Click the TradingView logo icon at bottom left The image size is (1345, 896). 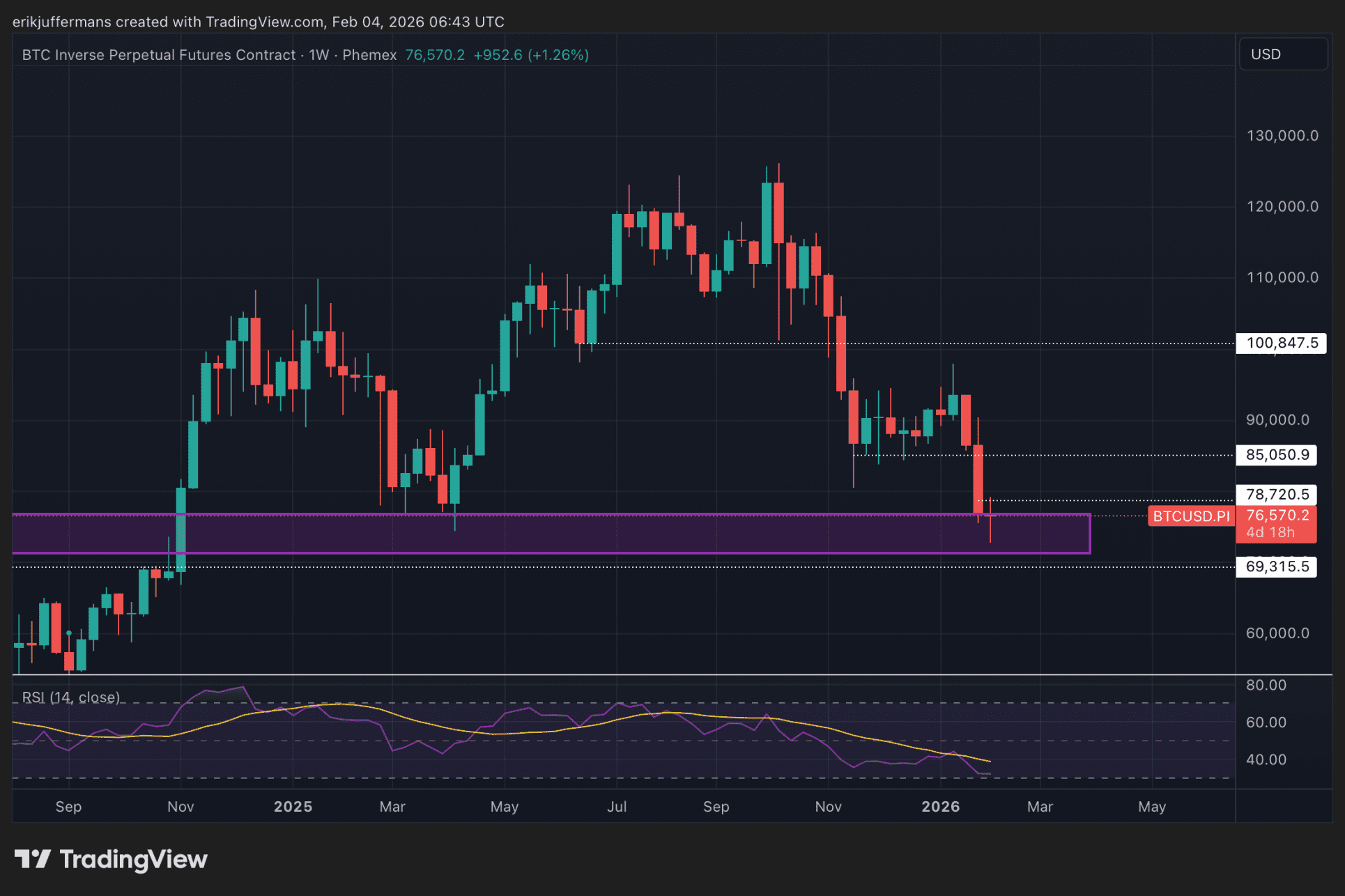[32, 859]
